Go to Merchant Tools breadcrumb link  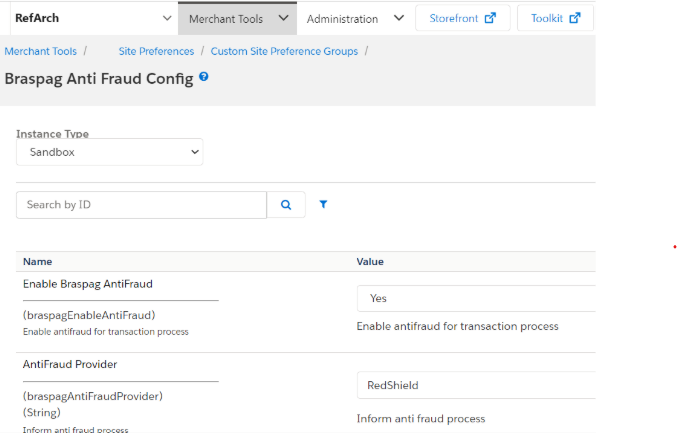[x=41, y=51]
